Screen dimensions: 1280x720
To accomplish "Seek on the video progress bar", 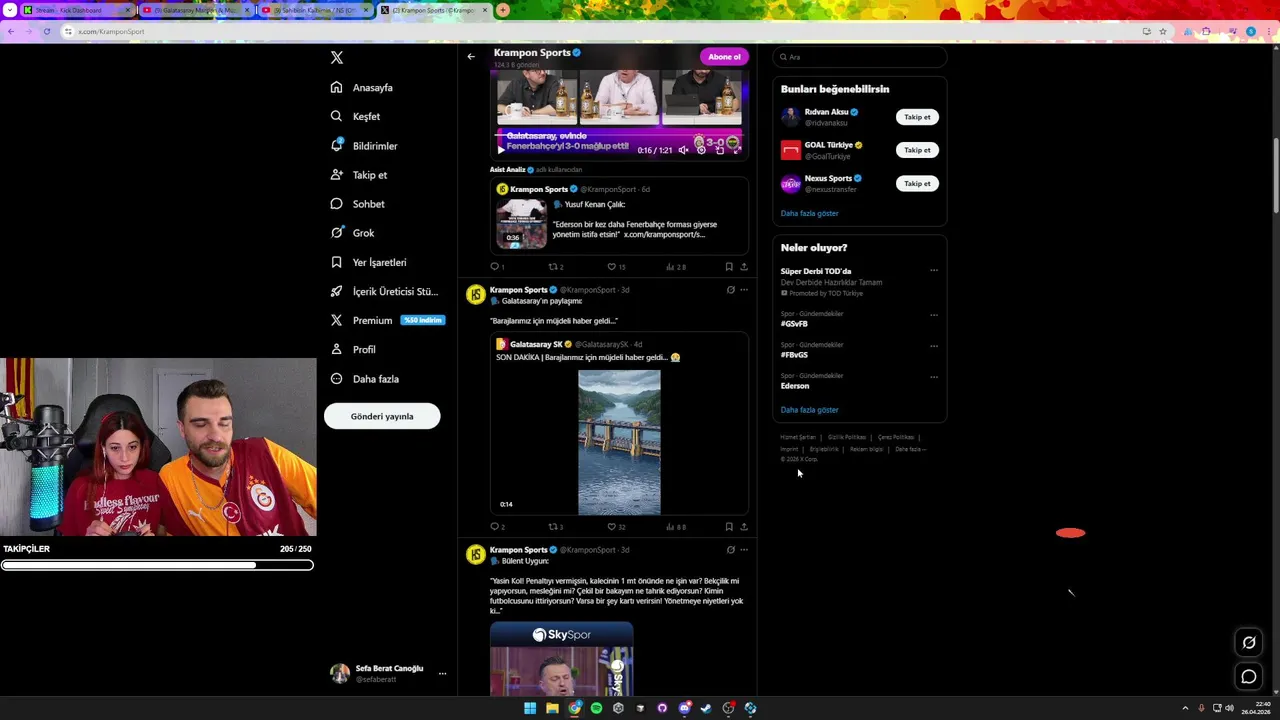I will [x=619, y=137].
